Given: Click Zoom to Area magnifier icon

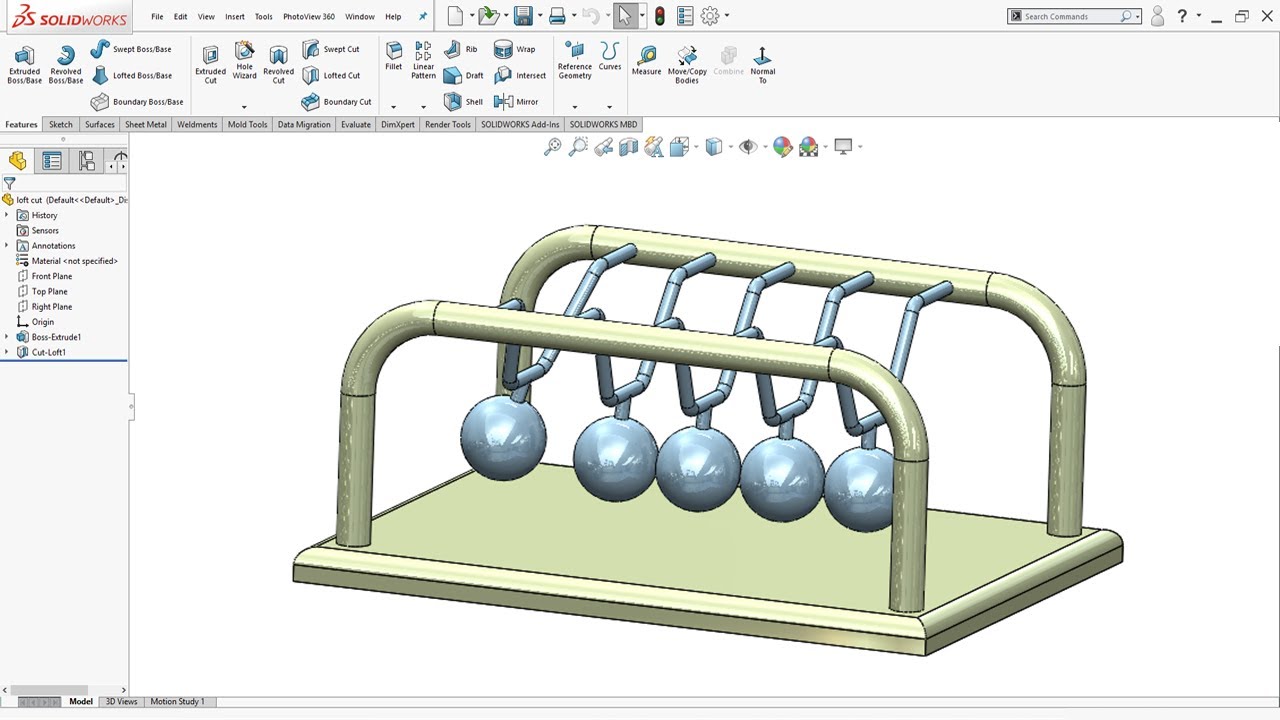Looking at the screenshot, I should click(x=578, y=147).
